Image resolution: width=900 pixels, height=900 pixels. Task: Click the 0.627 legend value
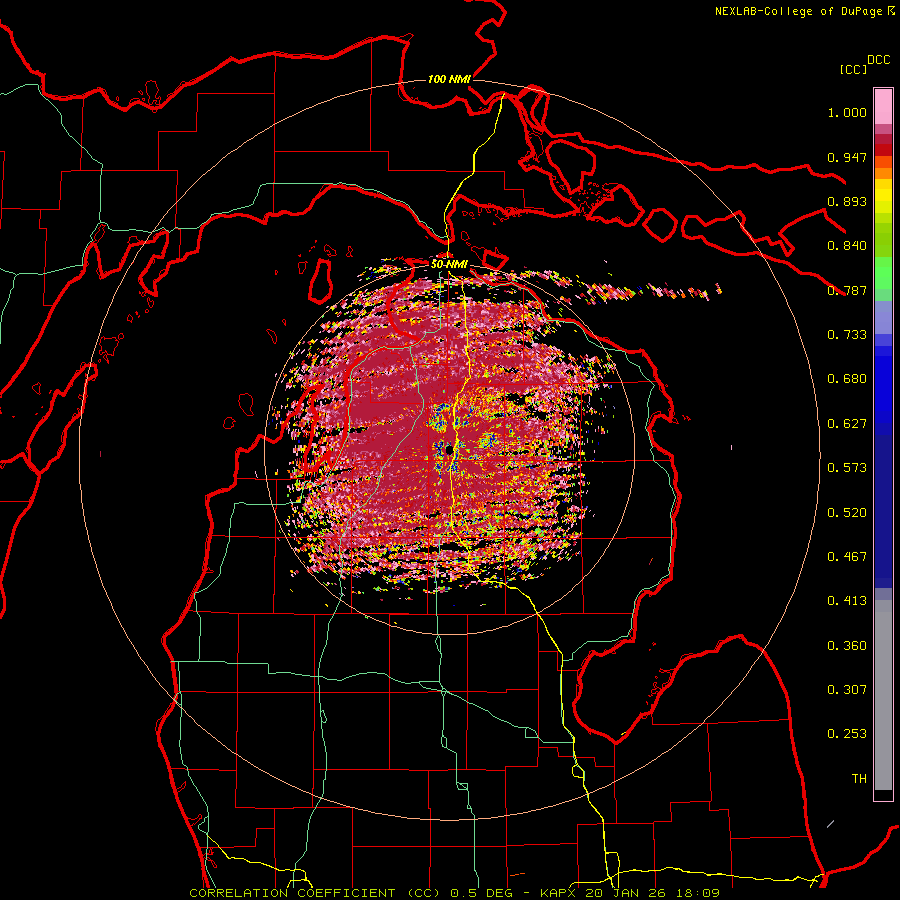click(x=847, y=424)
